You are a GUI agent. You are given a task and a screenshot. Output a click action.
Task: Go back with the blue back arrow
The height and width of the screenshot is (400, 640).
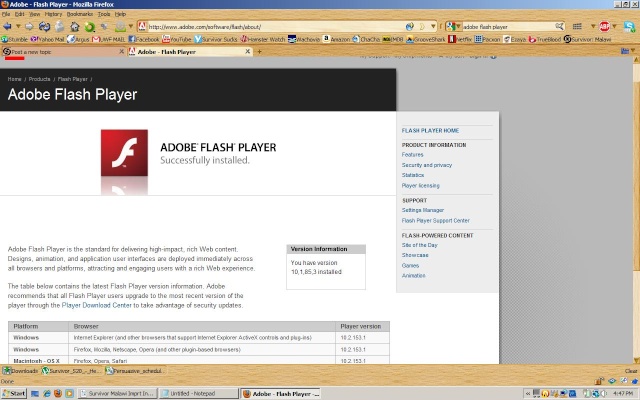pyautogui.click(x=7, y=27)
